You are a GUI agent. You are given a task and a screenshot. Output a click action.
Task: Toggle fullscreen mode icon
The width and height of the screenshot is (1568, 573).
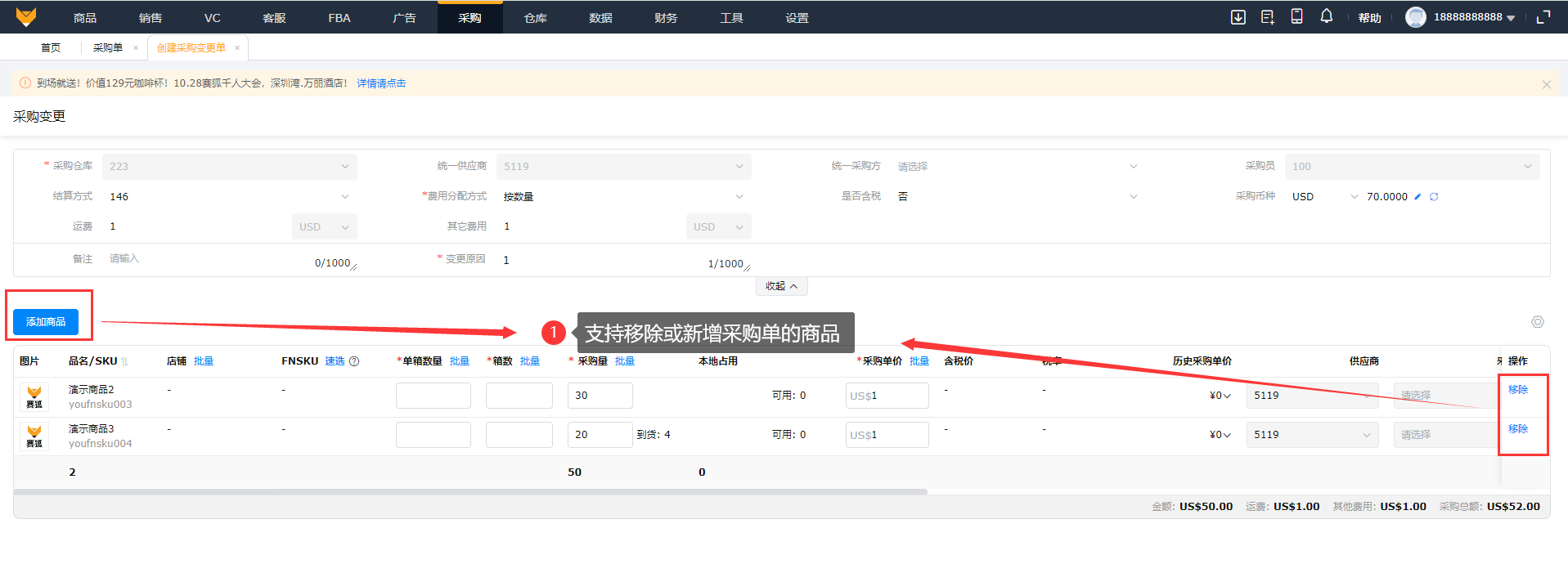click(x=1543, y=17)
